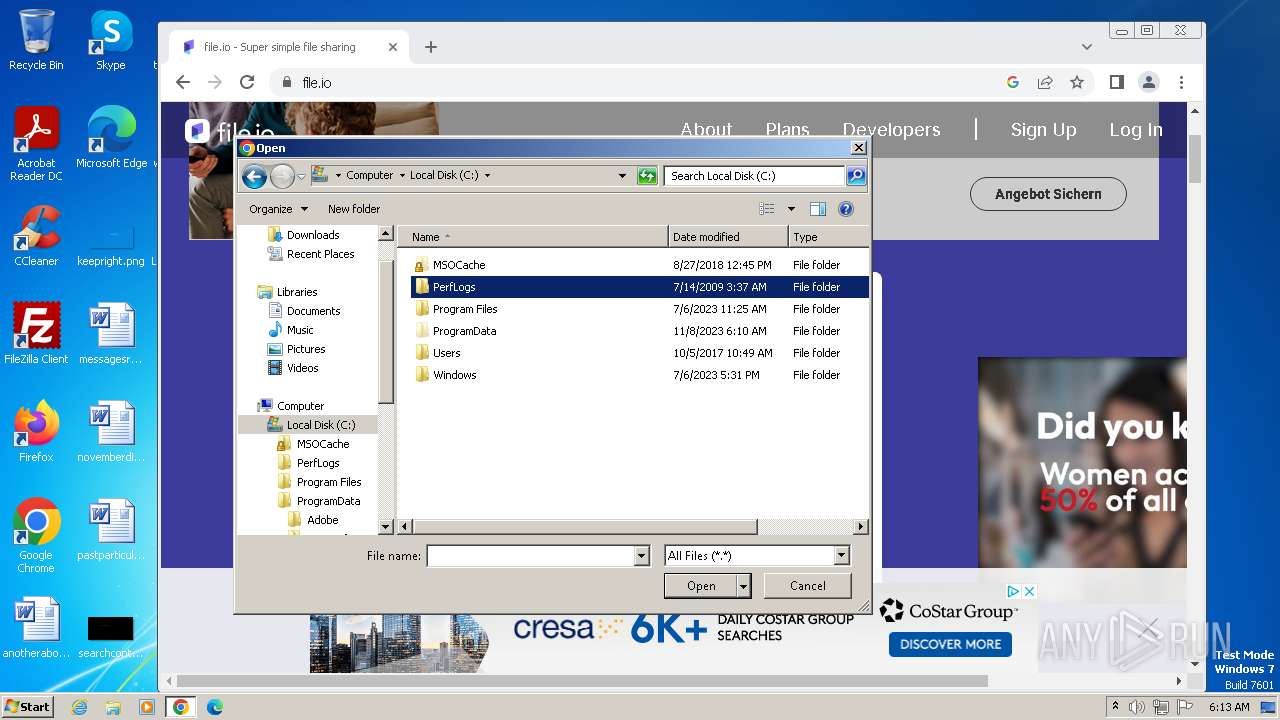Toggle the preview pane icon

click(818, 209)
